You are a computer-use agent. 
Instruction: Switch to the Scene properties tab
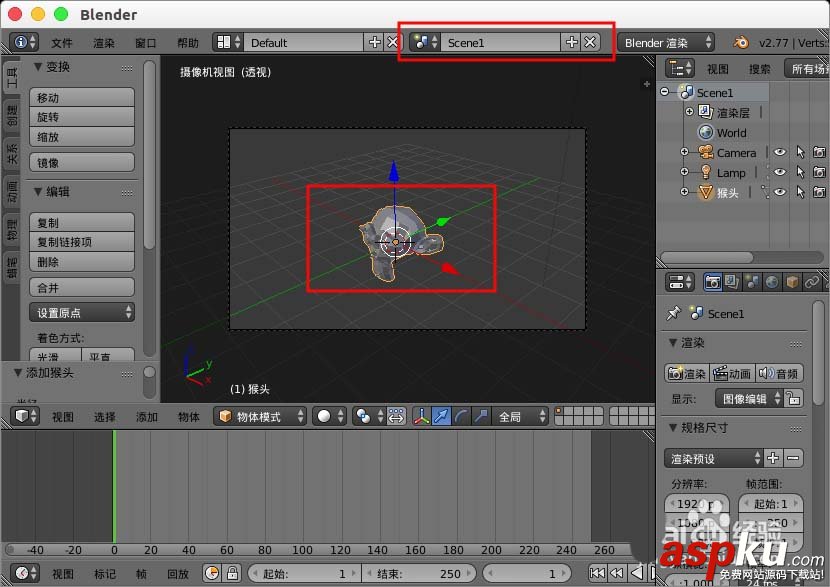point(752,282)
